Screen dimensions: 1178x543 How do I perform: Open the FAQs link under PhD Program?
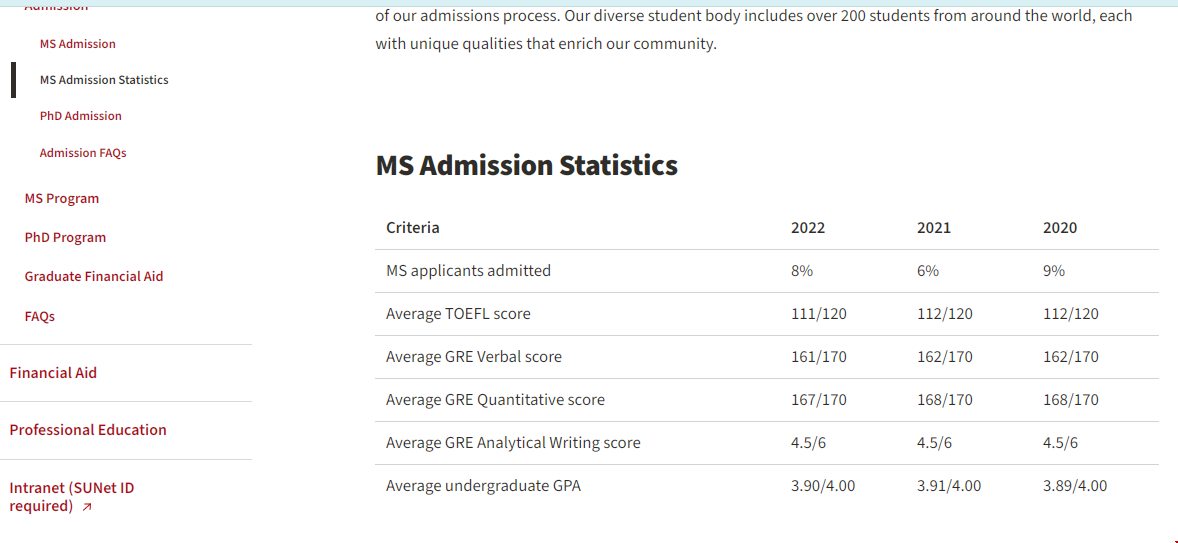pos(40,316)
